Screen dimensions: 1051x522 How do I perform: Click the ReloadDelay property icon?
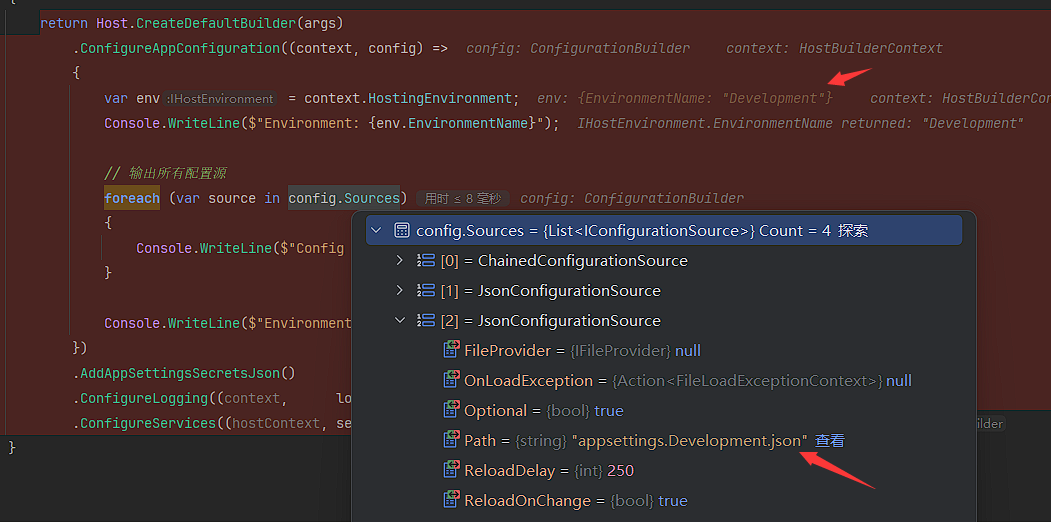coord(452,471)
